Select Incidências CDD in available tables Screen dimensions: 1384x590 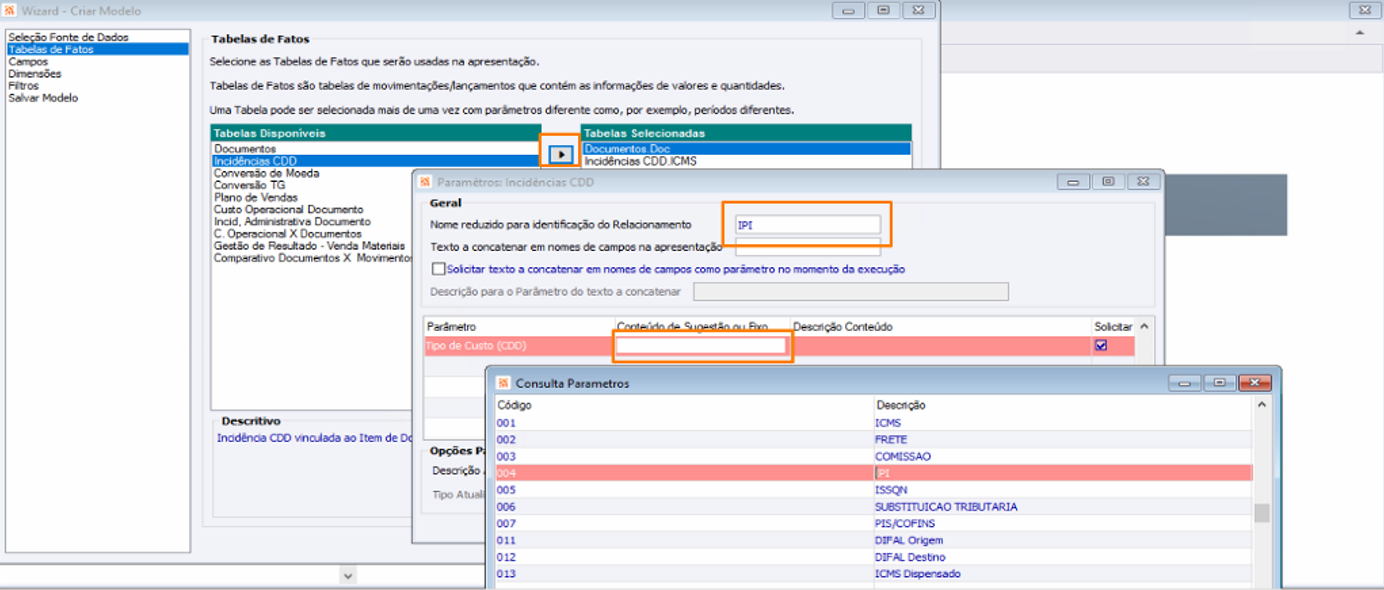click(376, 161)
